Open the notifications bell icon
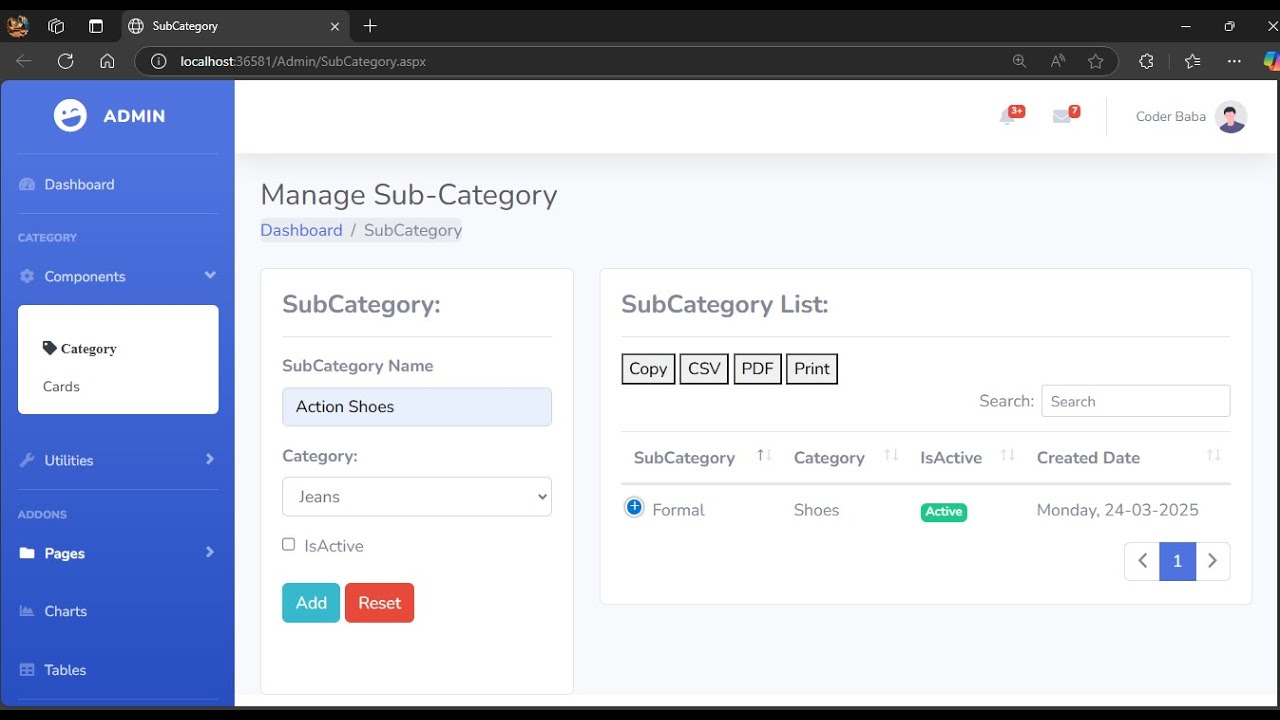 [x=1007, y=117]
